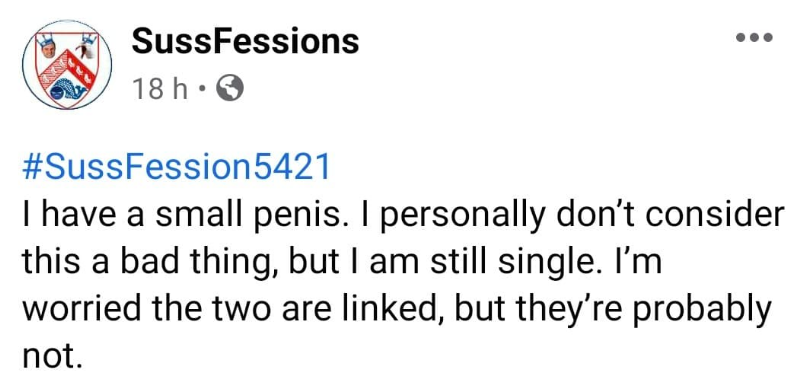Click the dot separator after 18 h
The width and height of the screenshot is (810, 380).
click(x=202, y=89)
